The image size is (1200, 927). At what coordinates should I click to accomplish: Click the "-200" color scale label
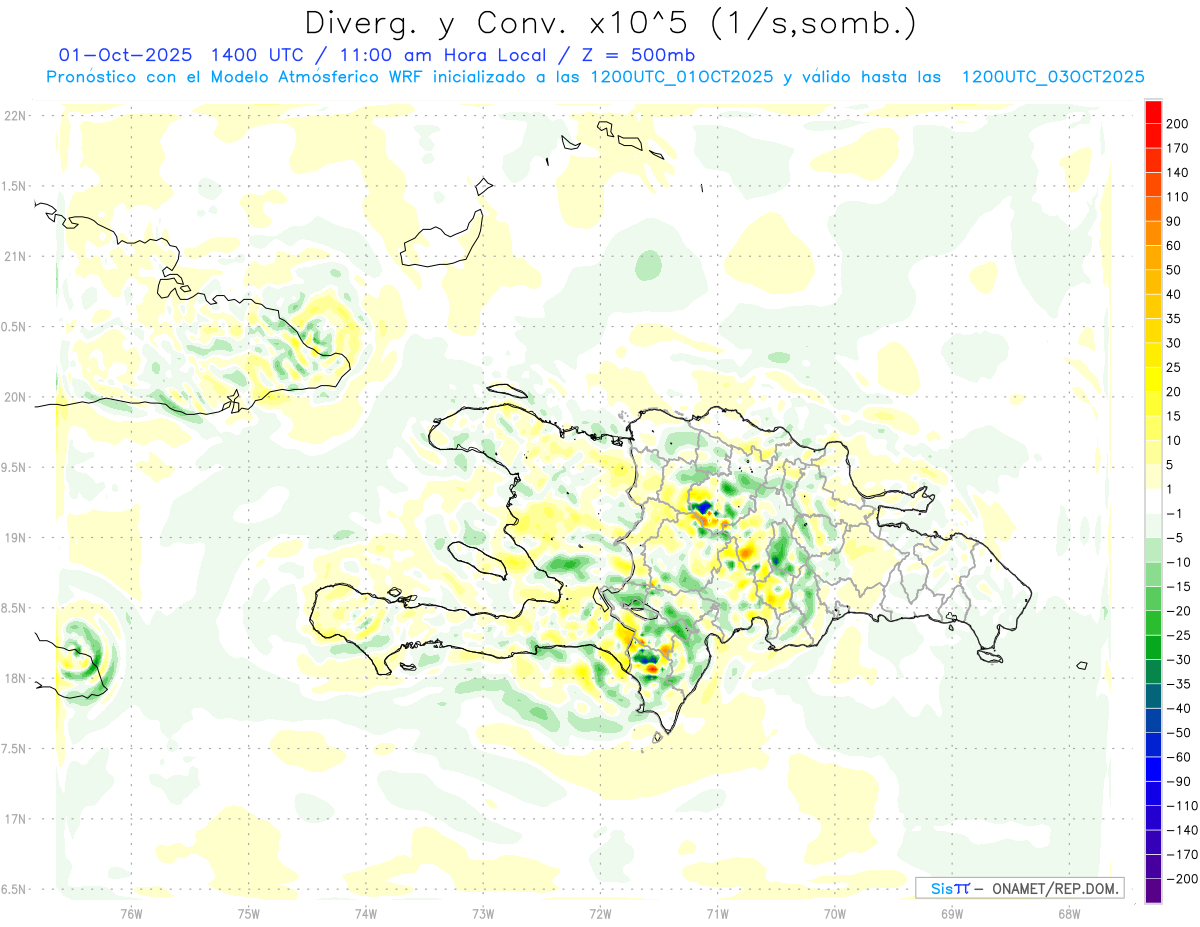click(x=1181, y=878)
